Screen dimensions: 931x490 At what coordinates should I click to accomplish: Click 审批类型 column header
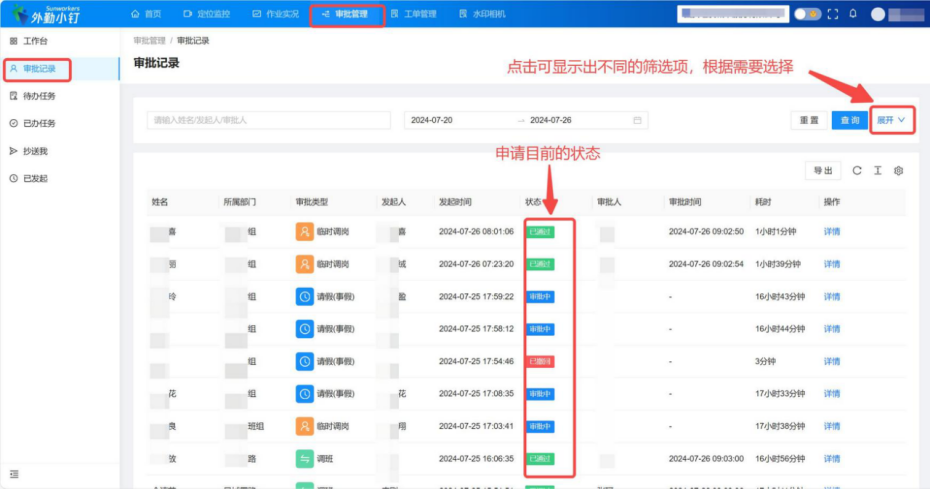pyautogui.click(x=312, y=202)
